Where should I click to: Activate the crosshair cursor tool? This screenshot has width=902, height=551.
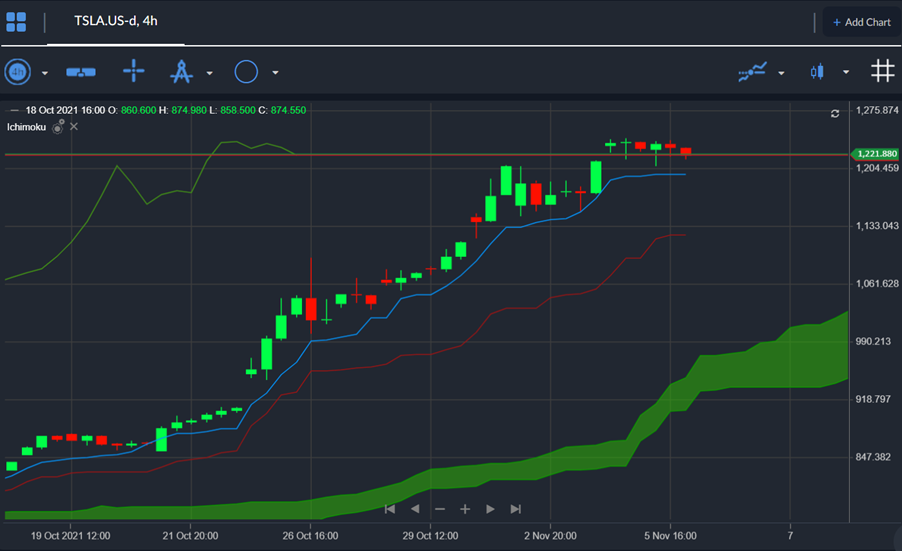(x=133, y=71)
